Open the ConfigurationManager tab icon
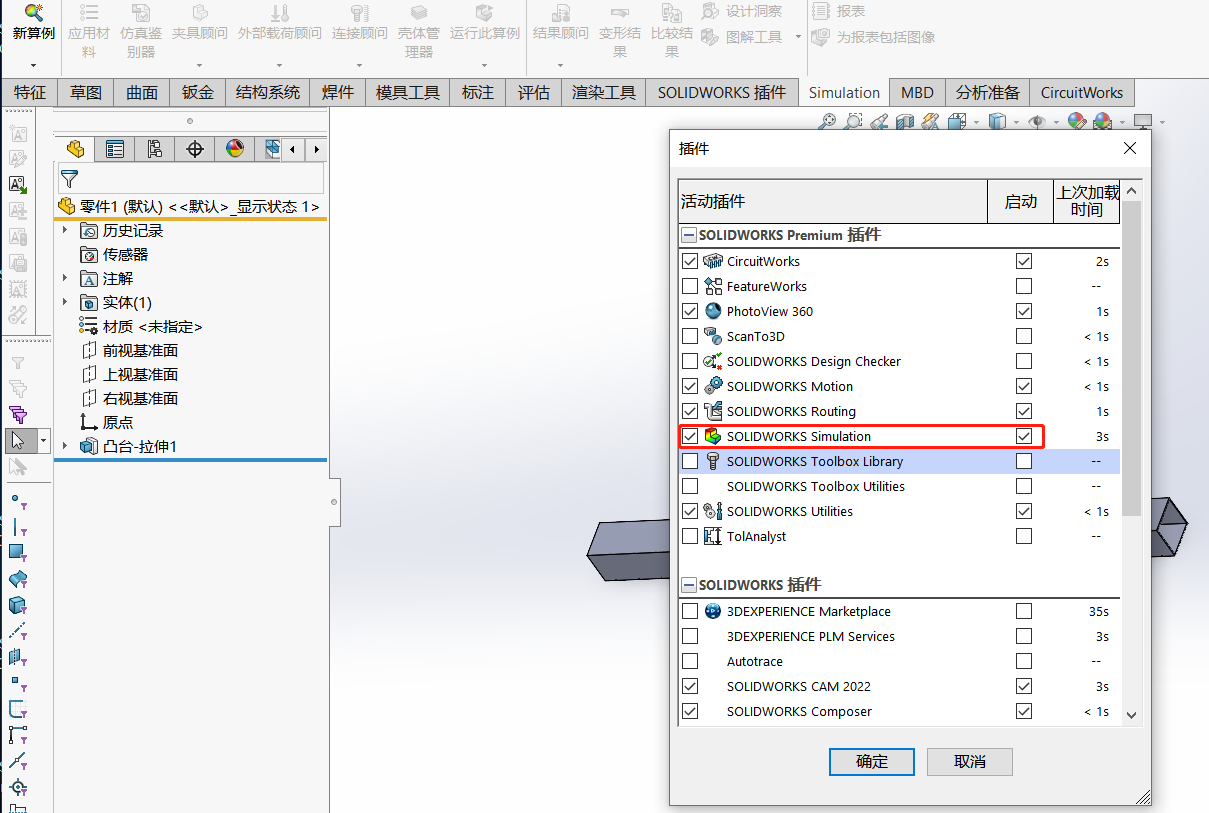 pyautogui.click(x=155, y=150)
